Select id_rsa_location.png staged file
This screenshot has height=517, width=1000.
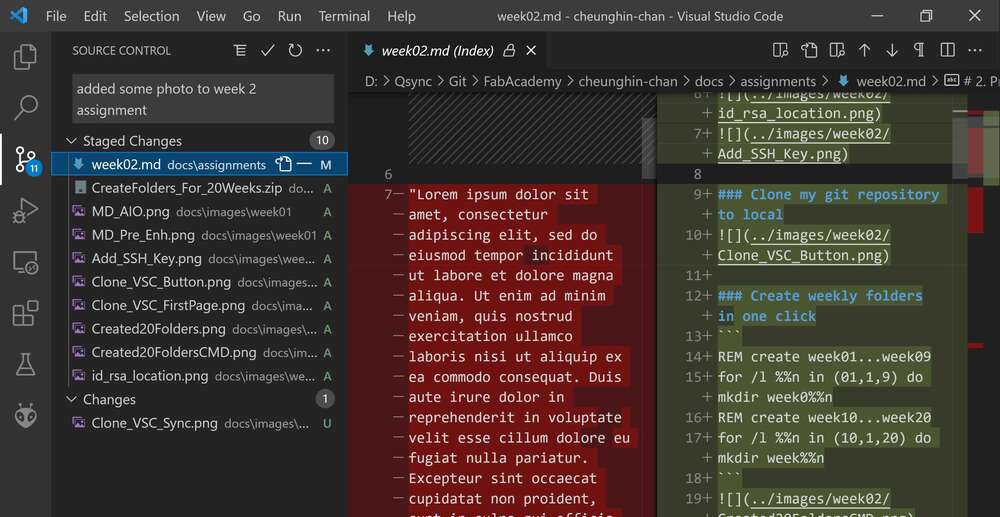coord(200,375)
